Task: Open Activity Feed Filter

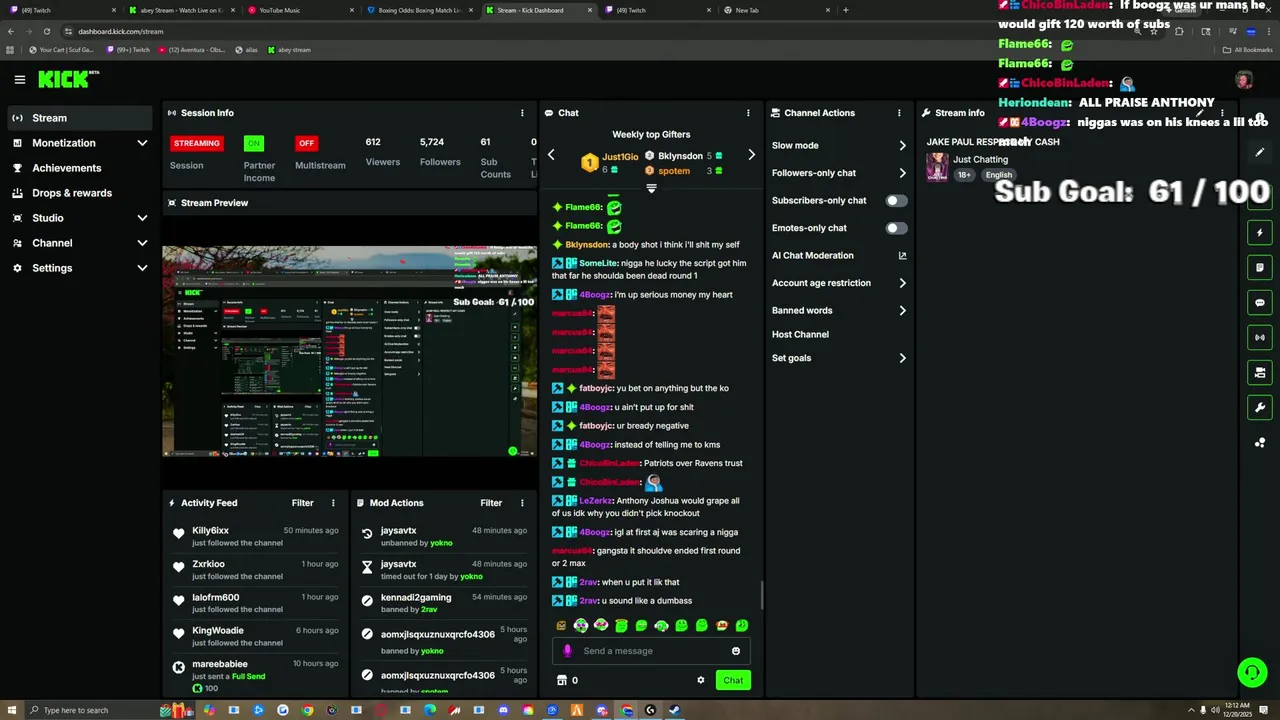Action: pos(302,503)
